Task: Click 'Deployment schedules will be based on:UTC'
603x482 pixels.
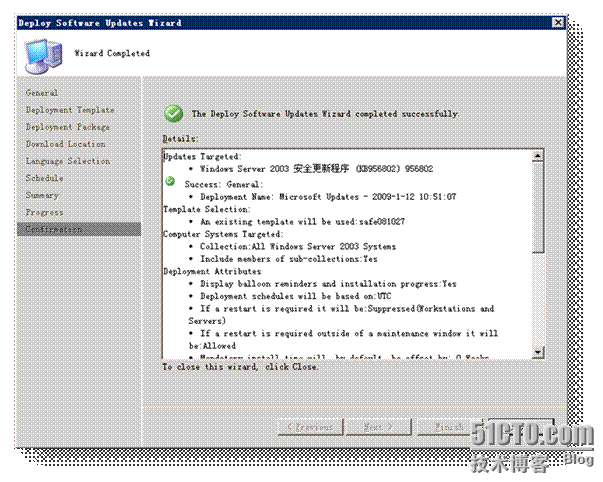Action: coord(295,296)
